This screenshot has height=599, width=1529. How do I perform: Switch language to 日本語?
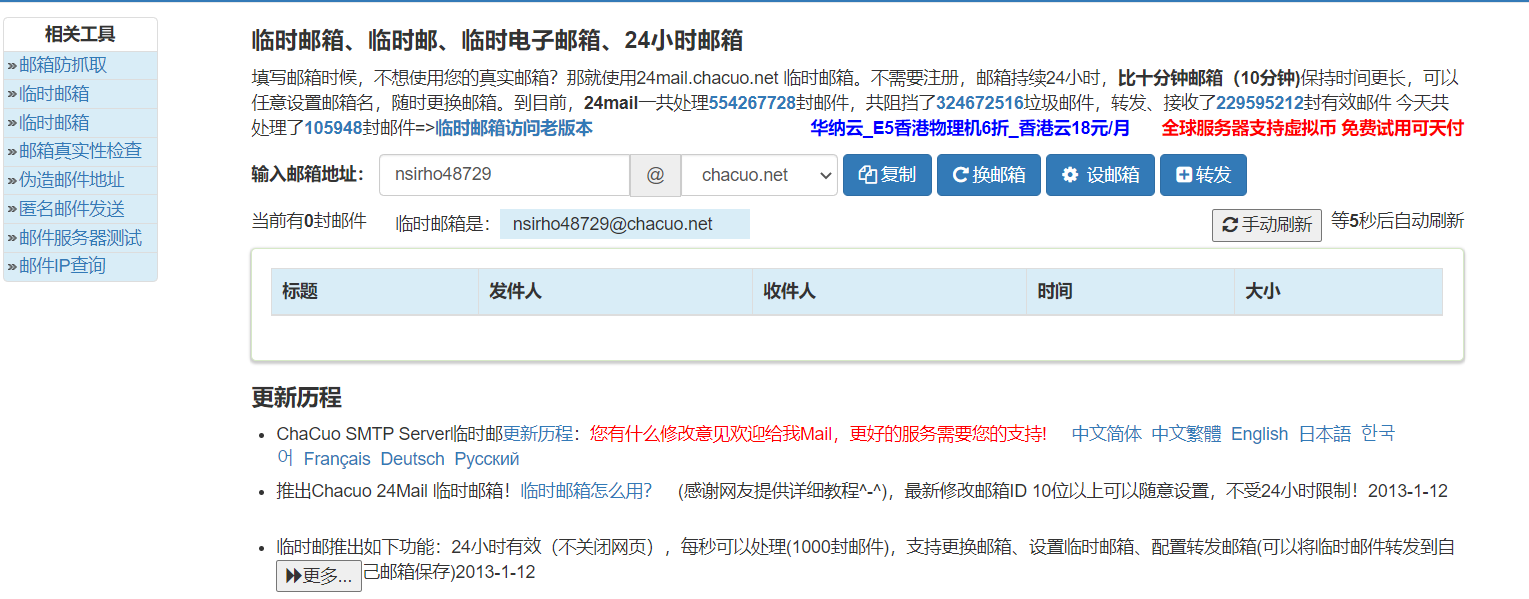[1324, 434]
